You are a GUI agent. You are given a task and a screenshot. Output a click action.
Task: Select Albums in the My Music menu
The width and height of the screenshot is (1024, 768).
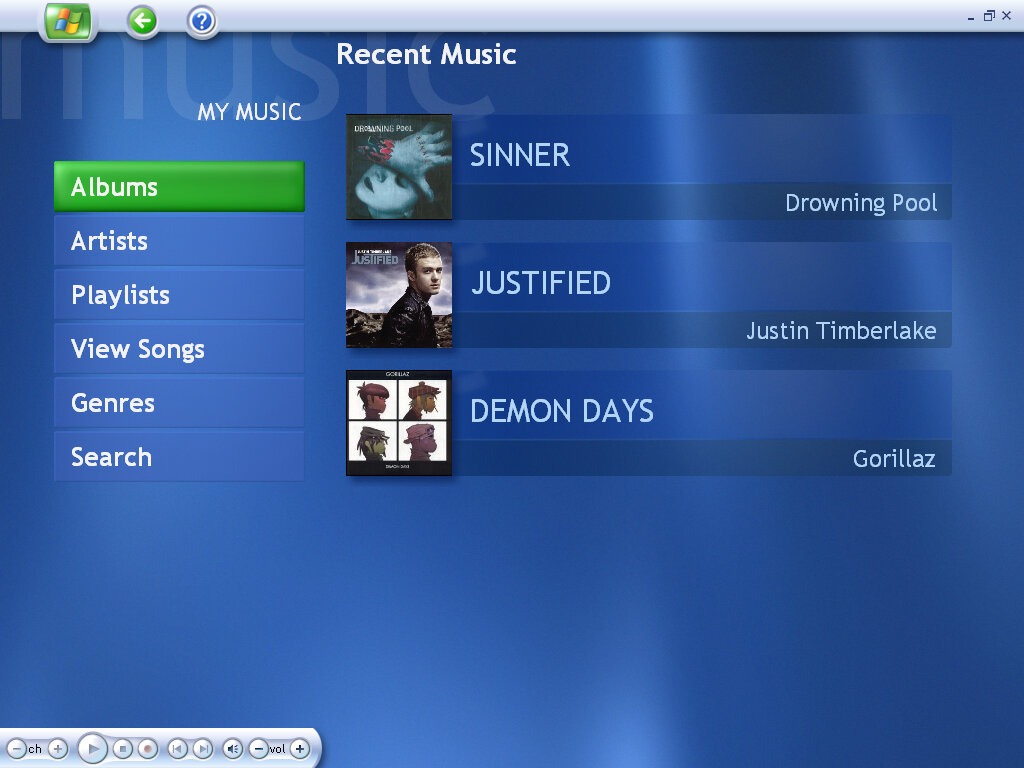click(x=179, y=187)
